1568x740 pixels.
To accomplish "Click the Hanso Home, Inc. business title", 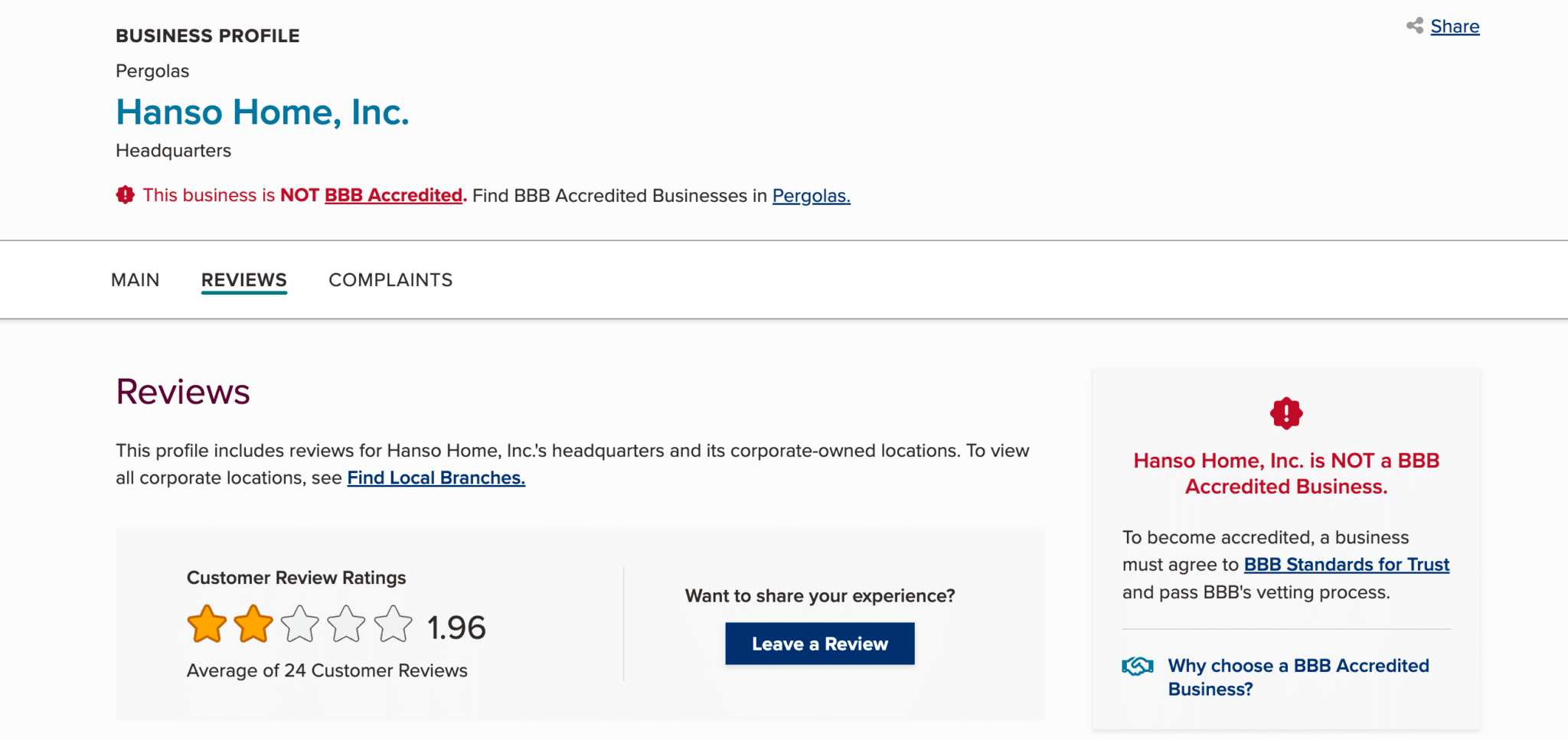I will click(263, 112).
